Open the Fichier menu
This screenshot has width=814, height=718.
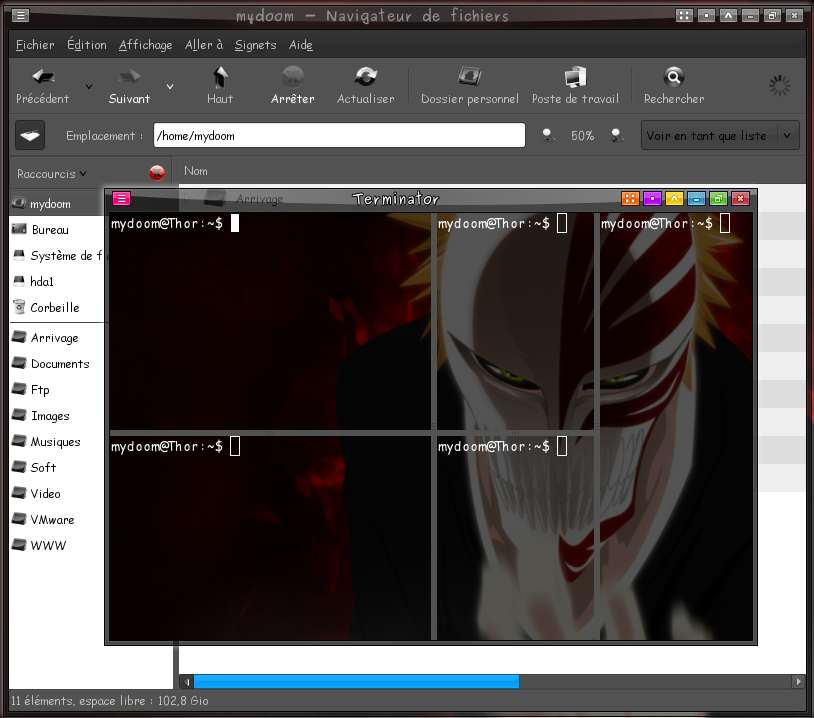point(35,45)
